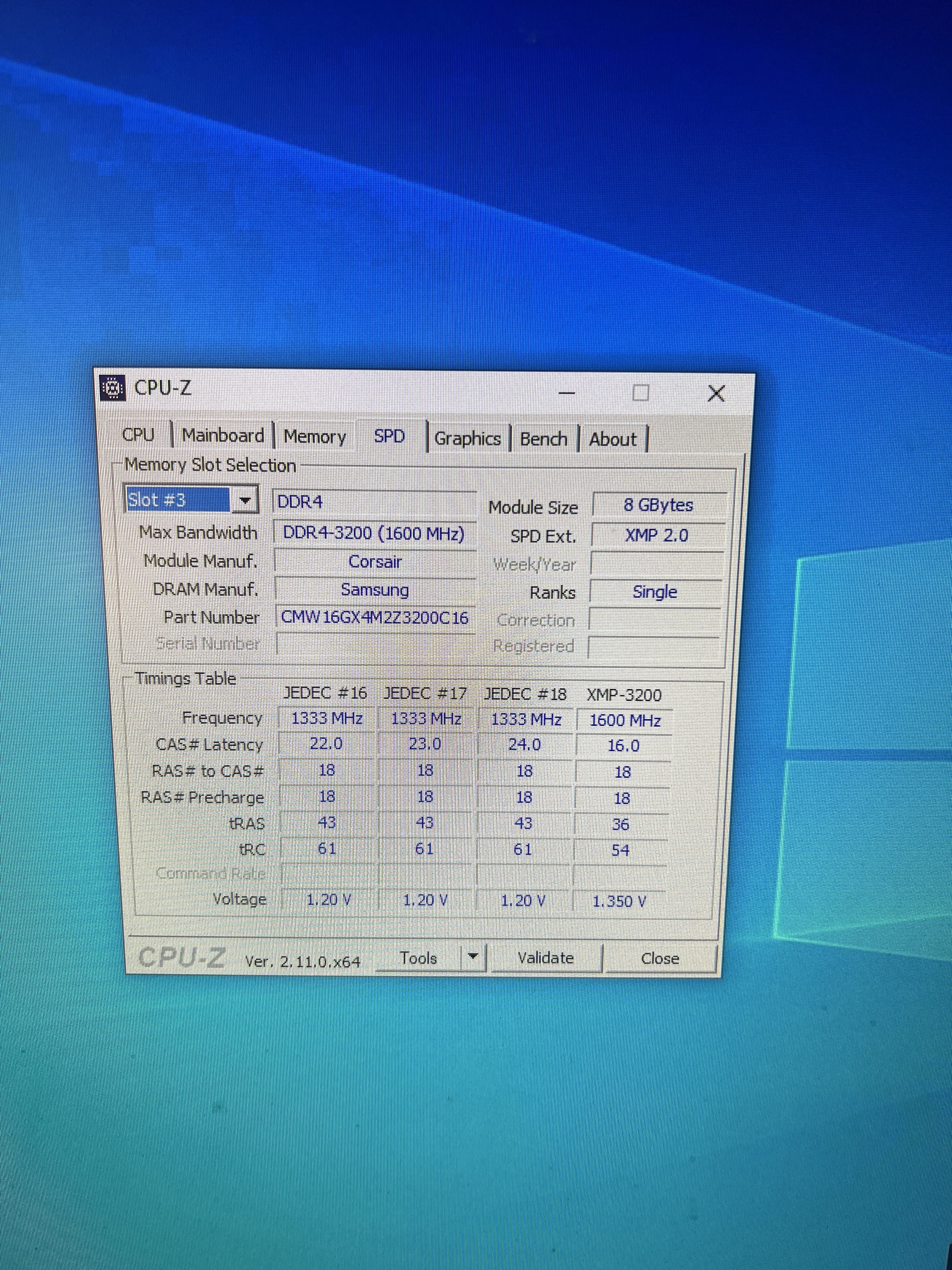
Task: Go to the Memory tab
Action: click(314, 436)
